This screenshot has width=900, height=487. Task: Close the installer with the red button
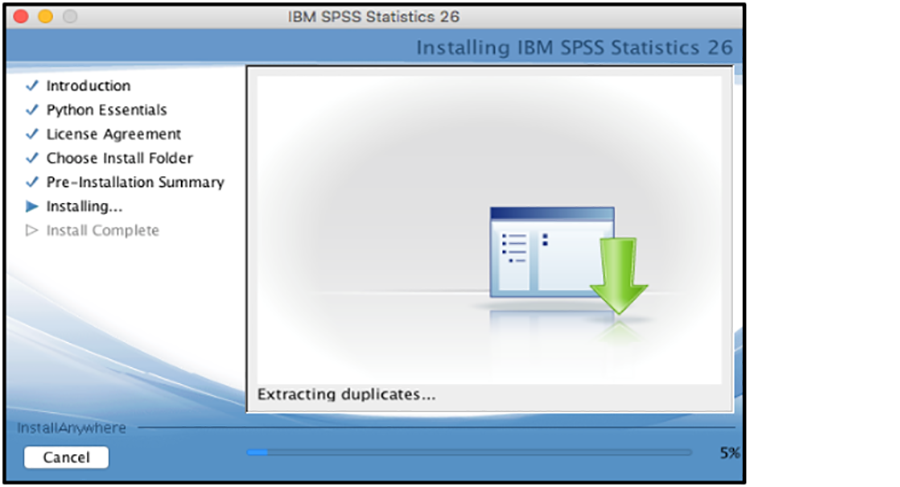point(21,17)
